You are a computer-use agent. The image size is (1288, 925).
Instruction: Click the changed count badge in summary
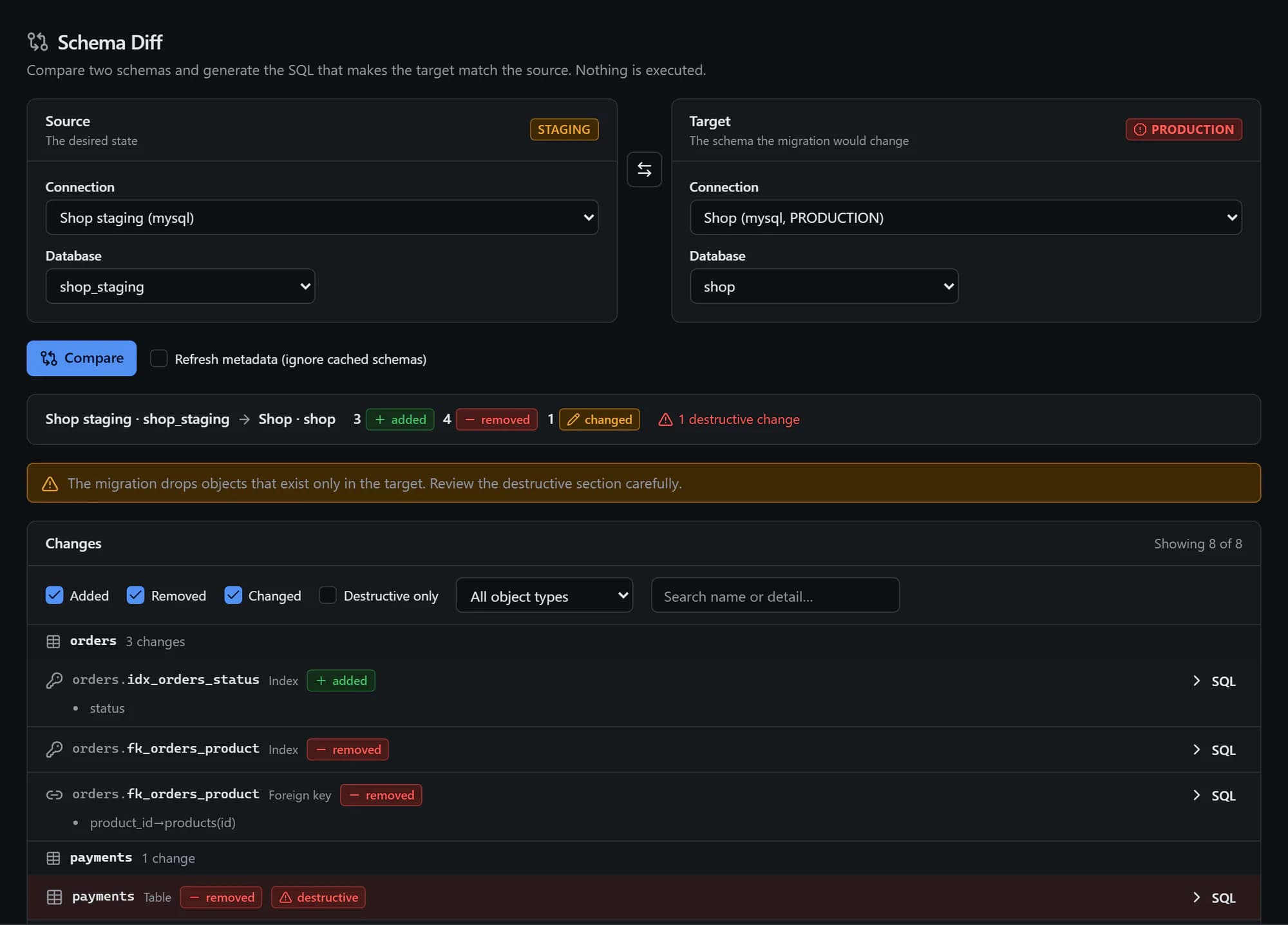(x=599, y=420)
